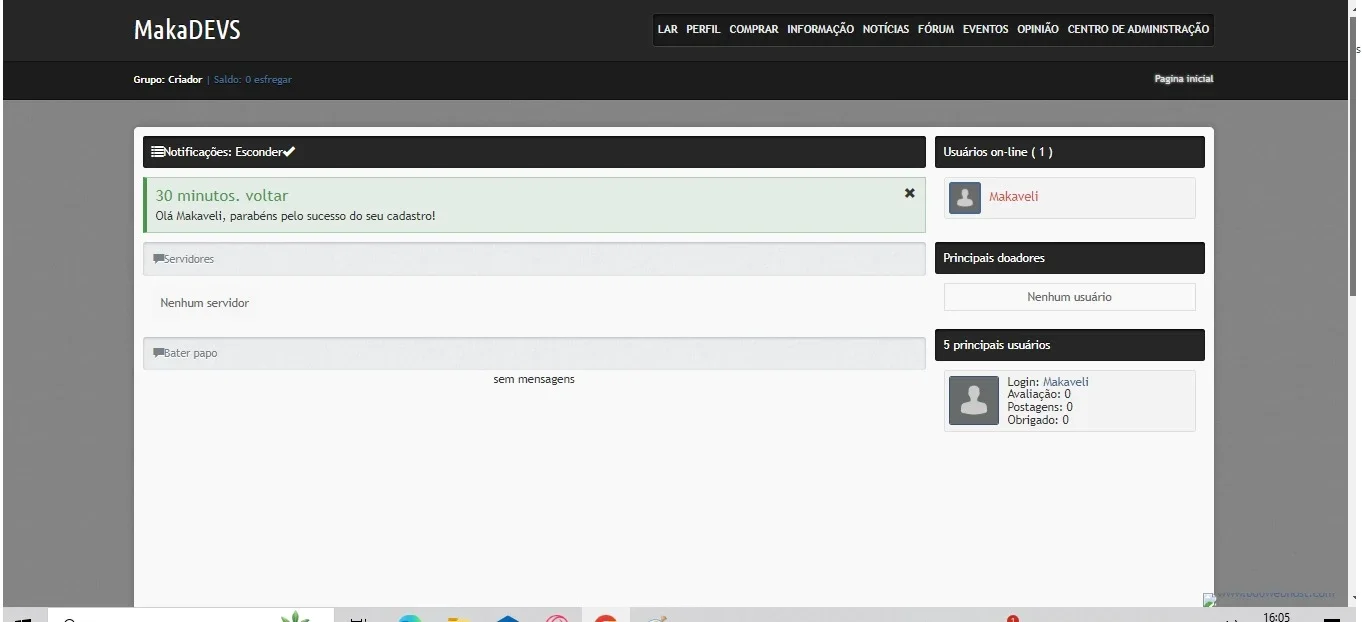Image resolution: width=1362 pixels, height=622 pixels.
Task: Click Makaveli's avatar in Usuários on-line
Action: [965, 198]
